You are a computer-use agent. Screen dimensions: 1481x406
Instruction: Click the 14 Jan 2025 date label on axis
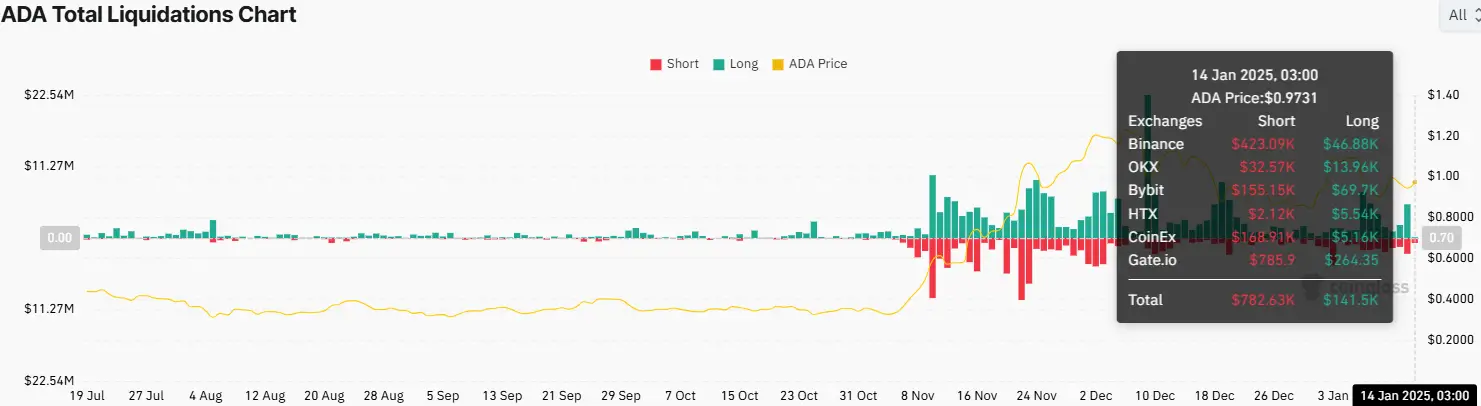tap(1414, 396)
